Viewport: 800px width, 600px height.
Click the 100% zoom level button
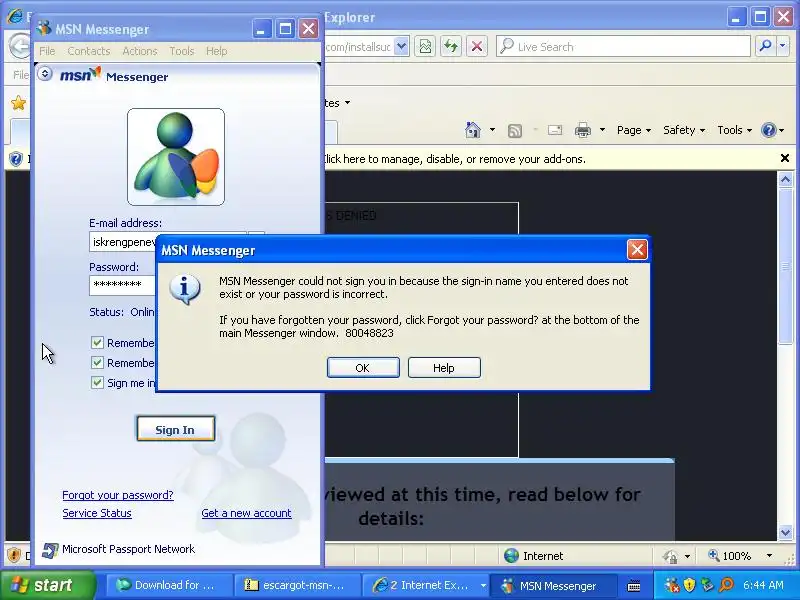(731, 556)
